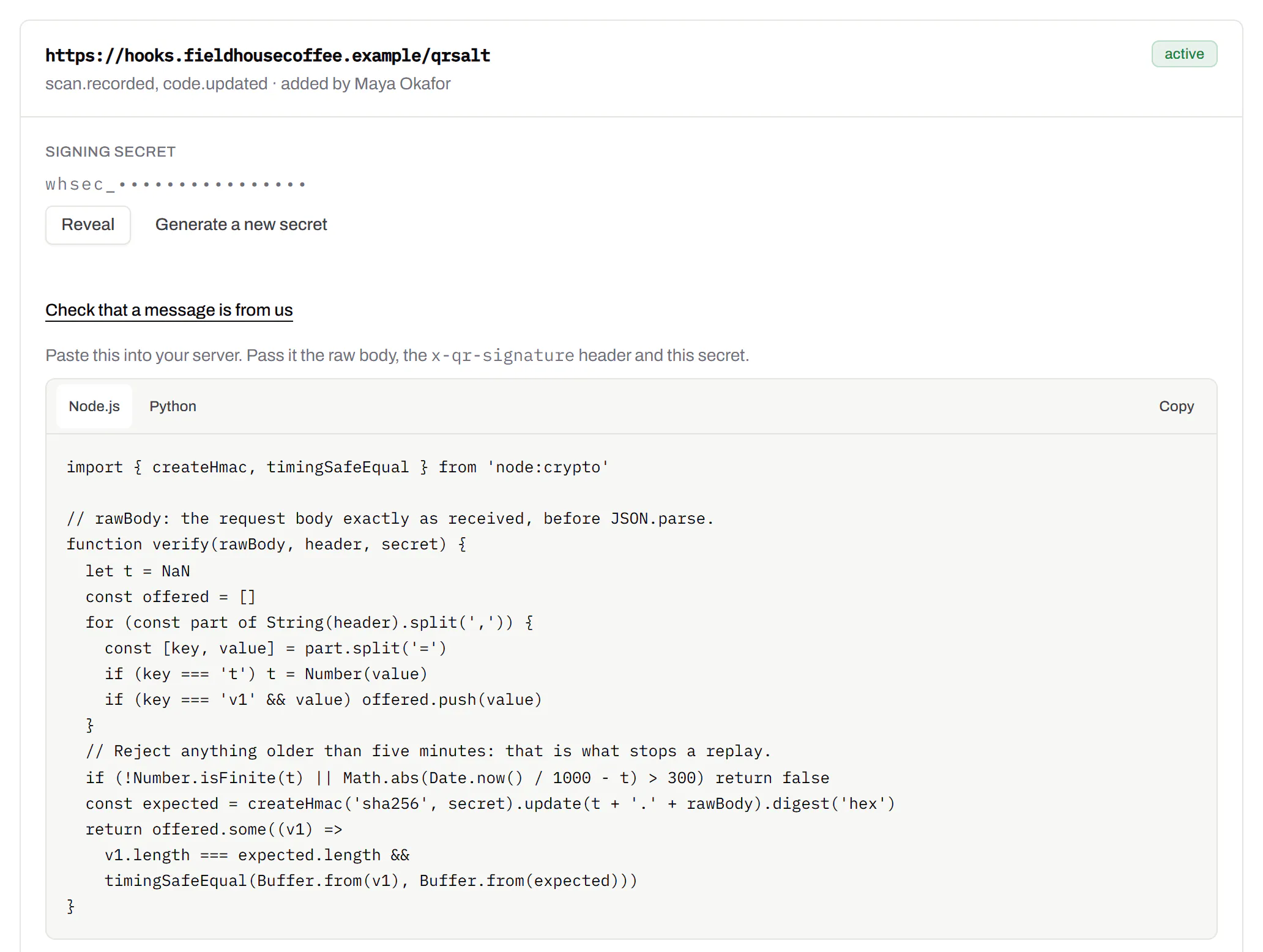Click the 'const expected = createHmac' line
1263x952 pixels.
click(x=491, y=804)
